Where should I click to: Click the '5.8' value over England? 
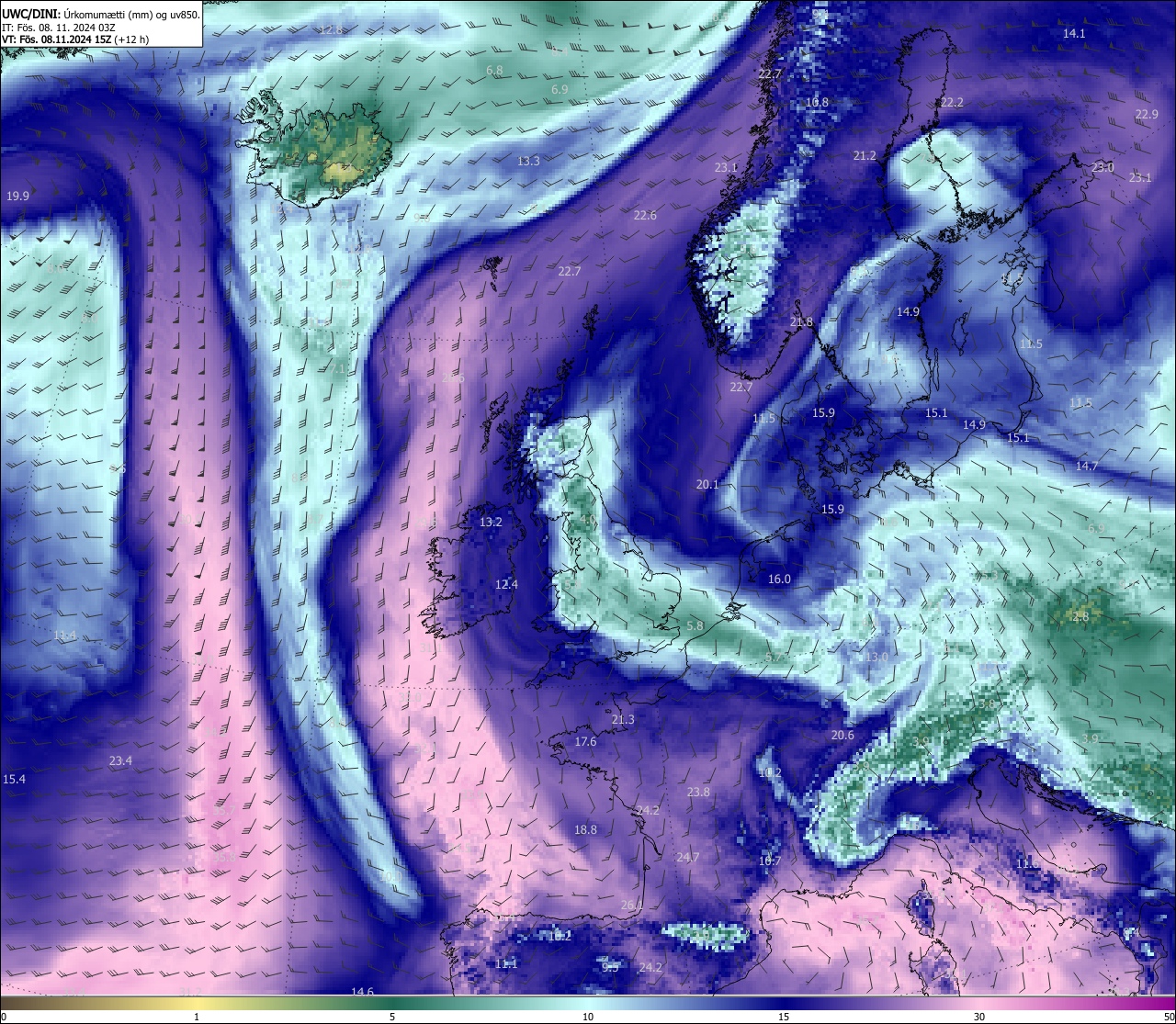pos(695,626)
